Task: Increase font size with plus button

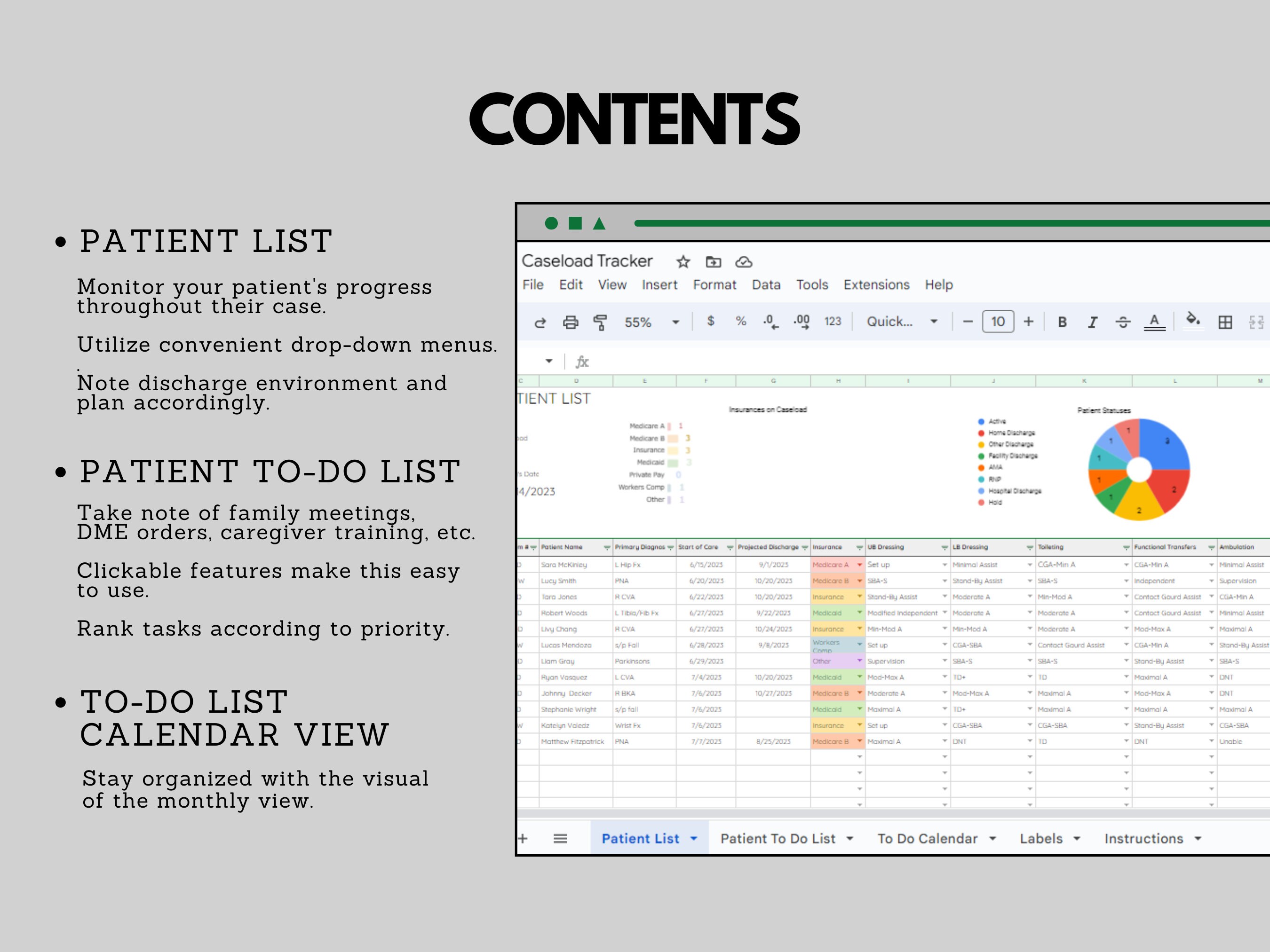Action: (x=1028, y=322)
